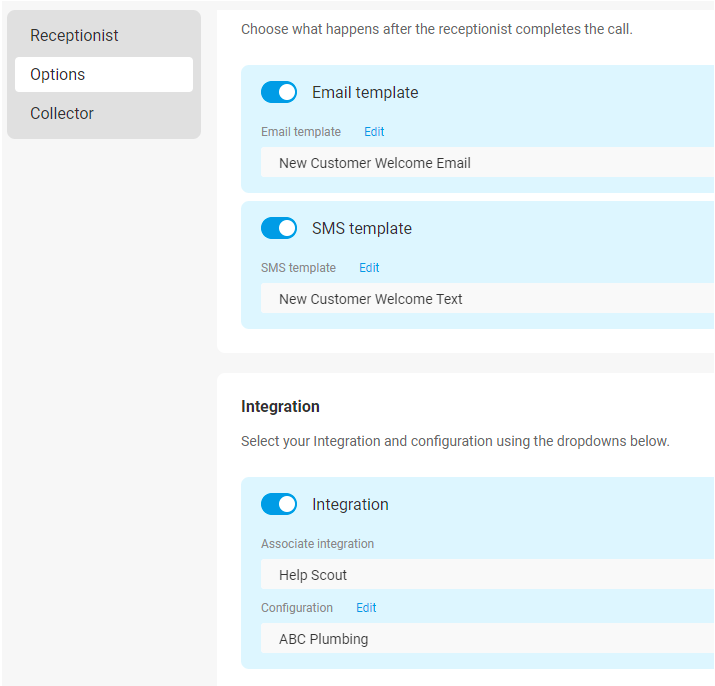Open the Receptionist section in sidebar
This screenshot has height=686, width=715.
coord(104,36)
